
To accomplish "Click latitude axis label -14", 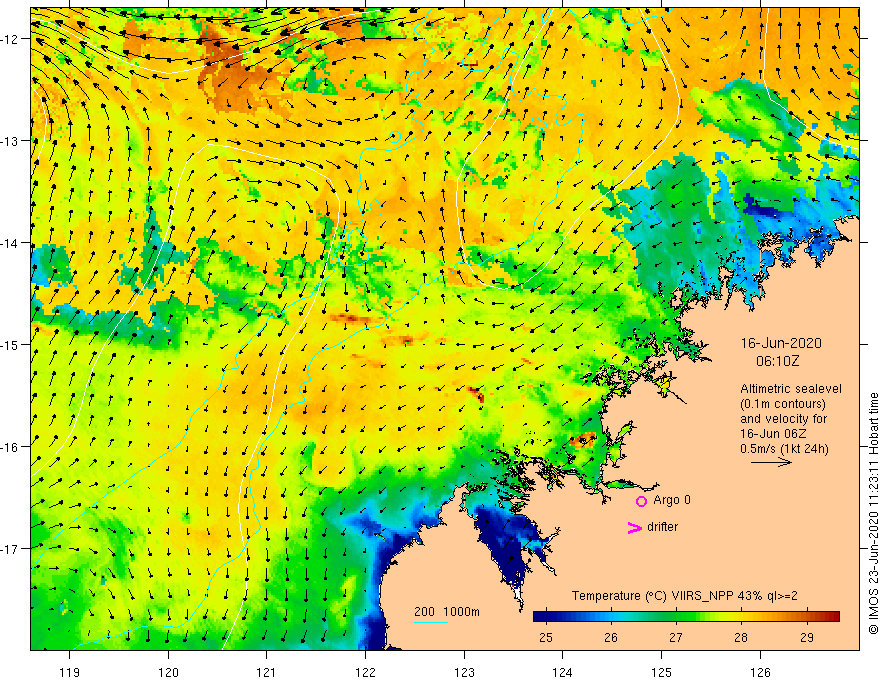I will click(10, 243).
